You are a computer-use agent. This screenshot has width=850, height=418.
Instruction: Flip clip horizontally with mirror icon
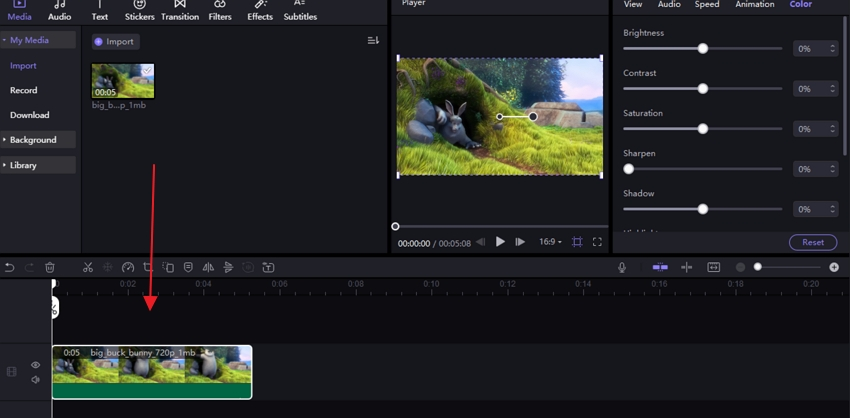pyautogui.click(x=208, y=267)
